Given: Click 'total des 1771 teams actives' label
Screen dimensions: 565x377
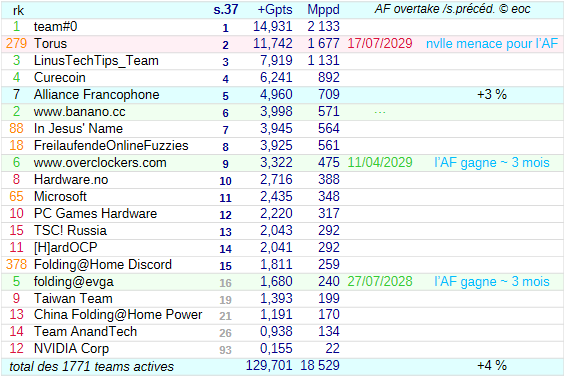Looking at the screenshot, I should pyautogui.click(x=92, y=367).
